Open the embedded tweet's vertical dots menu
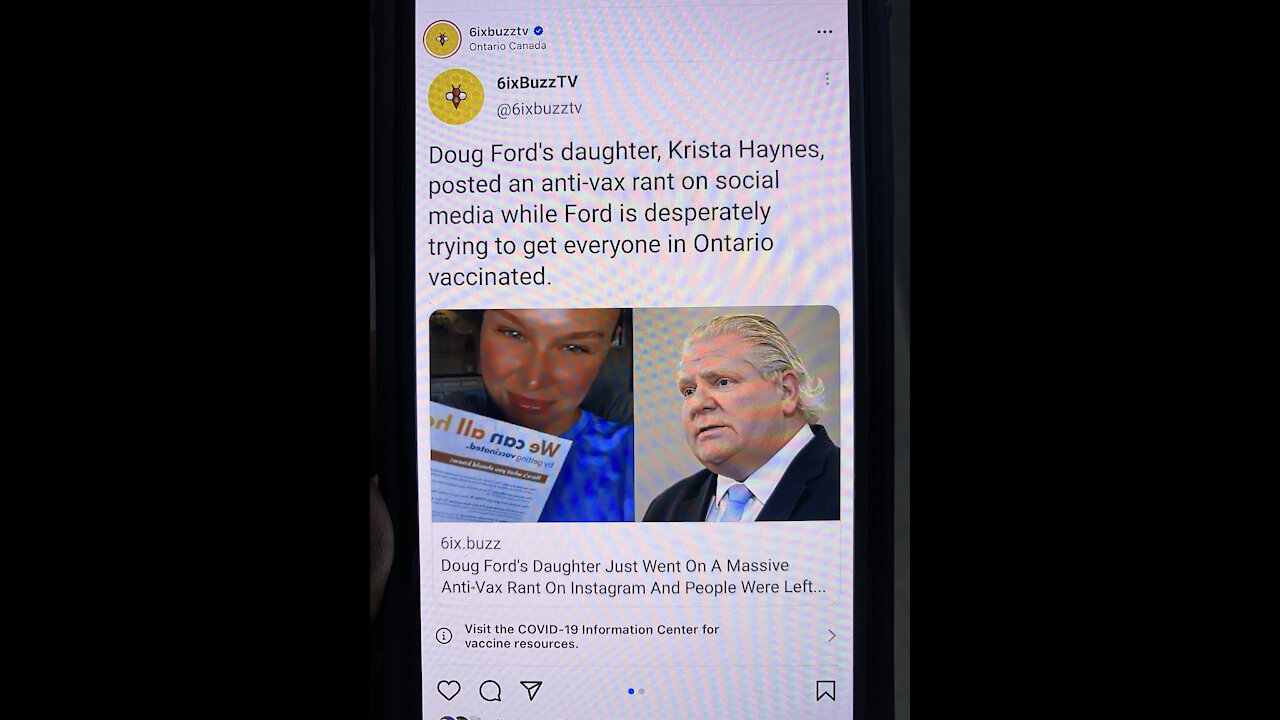 (827, 79)
